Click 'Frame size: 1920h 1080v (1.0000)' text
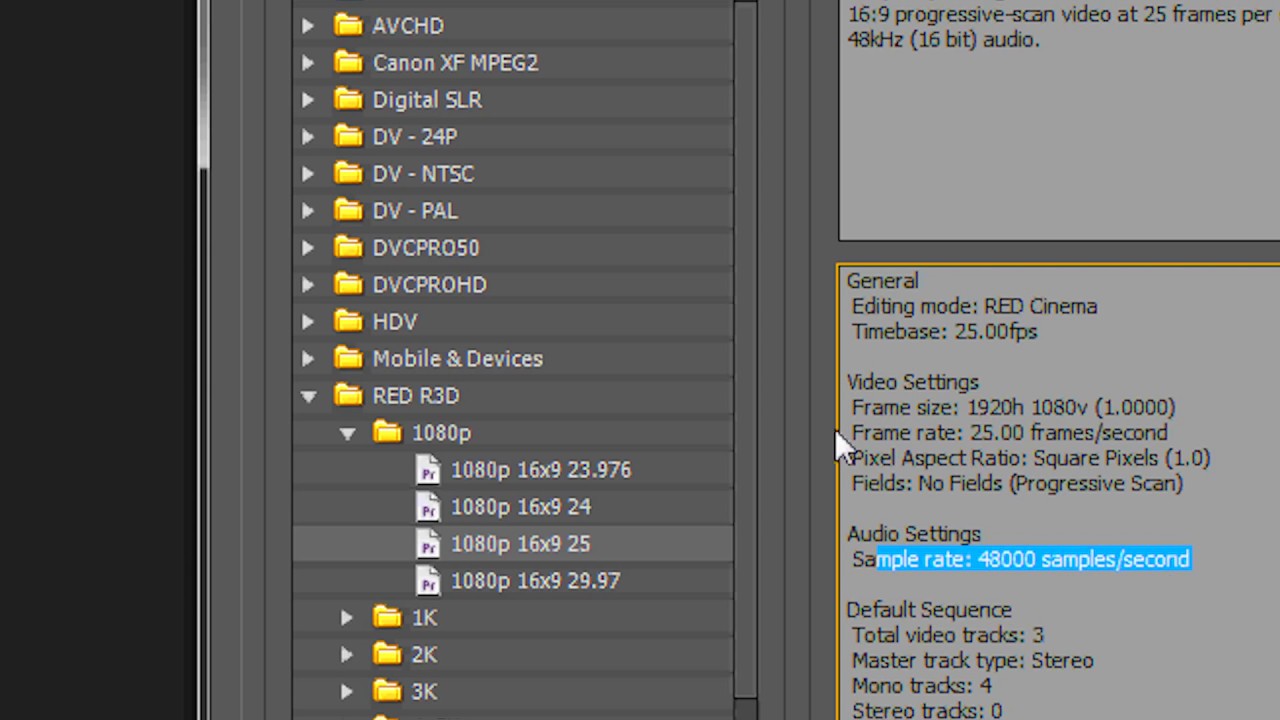This screenshot has width=1280, height=720. [1013, 408]
